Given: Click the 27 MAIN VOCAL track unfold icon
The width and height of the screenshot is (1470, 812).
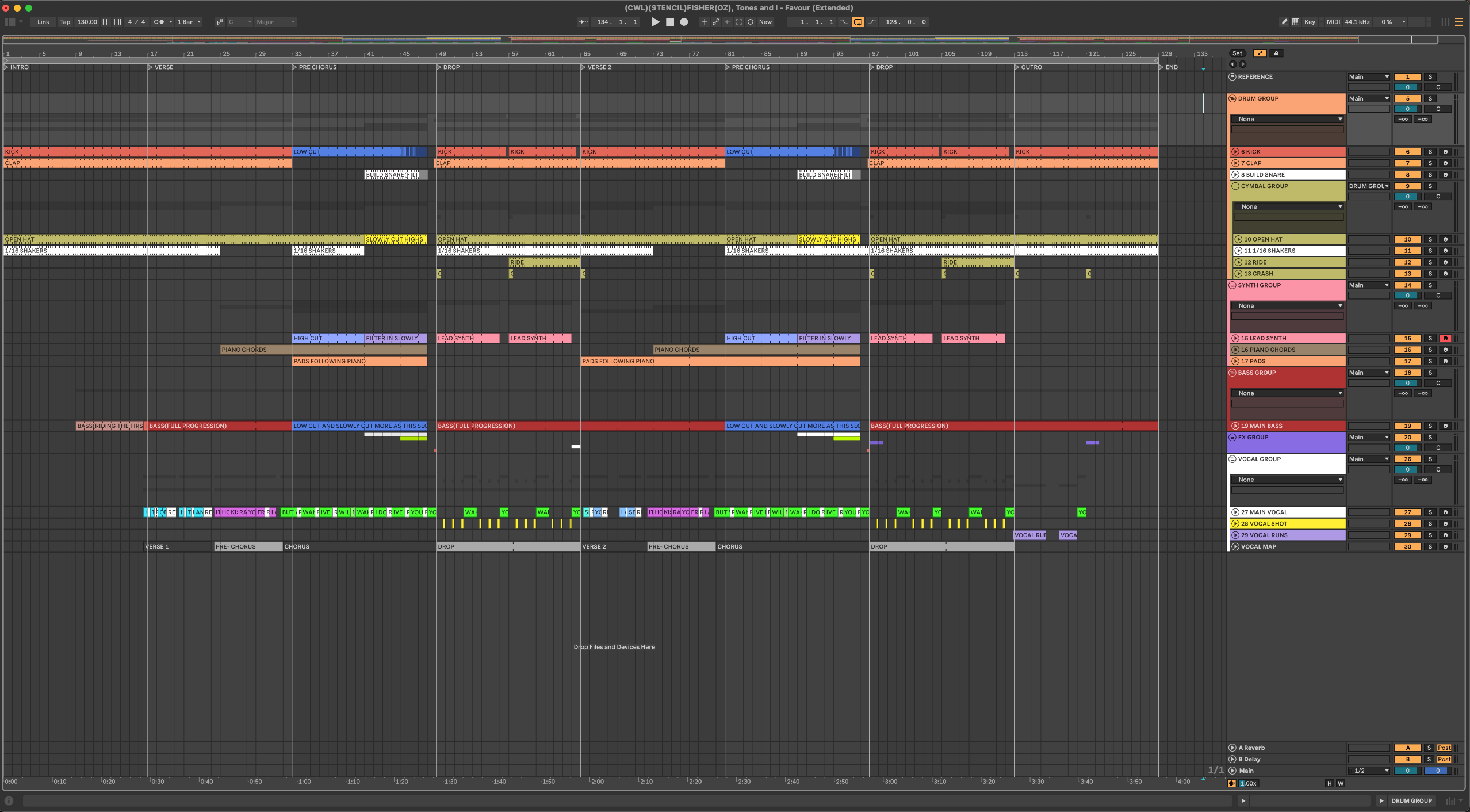Looking at the screenshot, I should coord(1235,512).
